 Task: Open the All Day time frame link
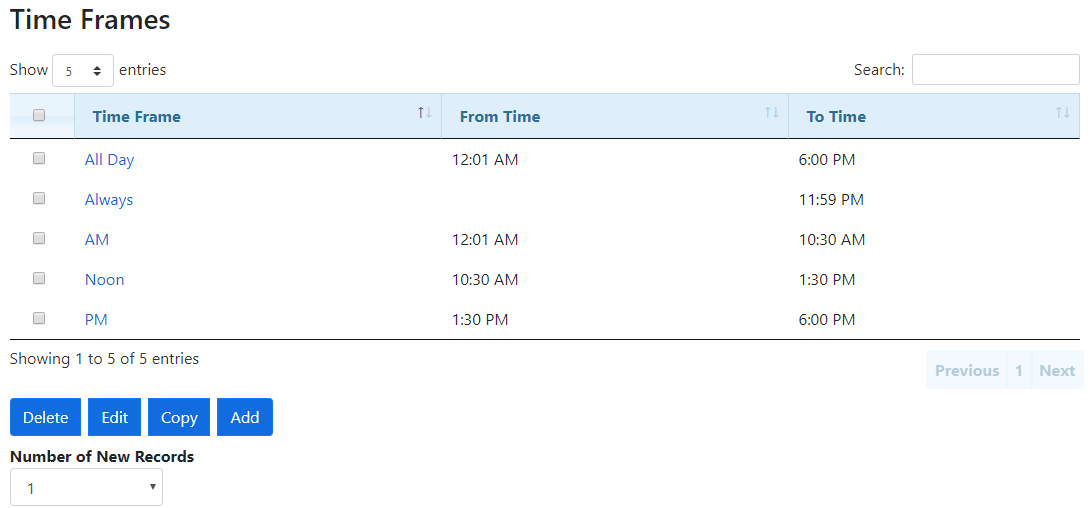[x=109, y=160]
